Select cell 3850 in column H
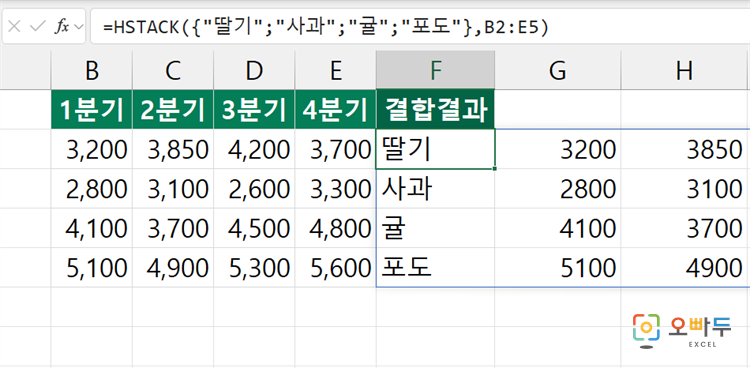 click(685, 149)
